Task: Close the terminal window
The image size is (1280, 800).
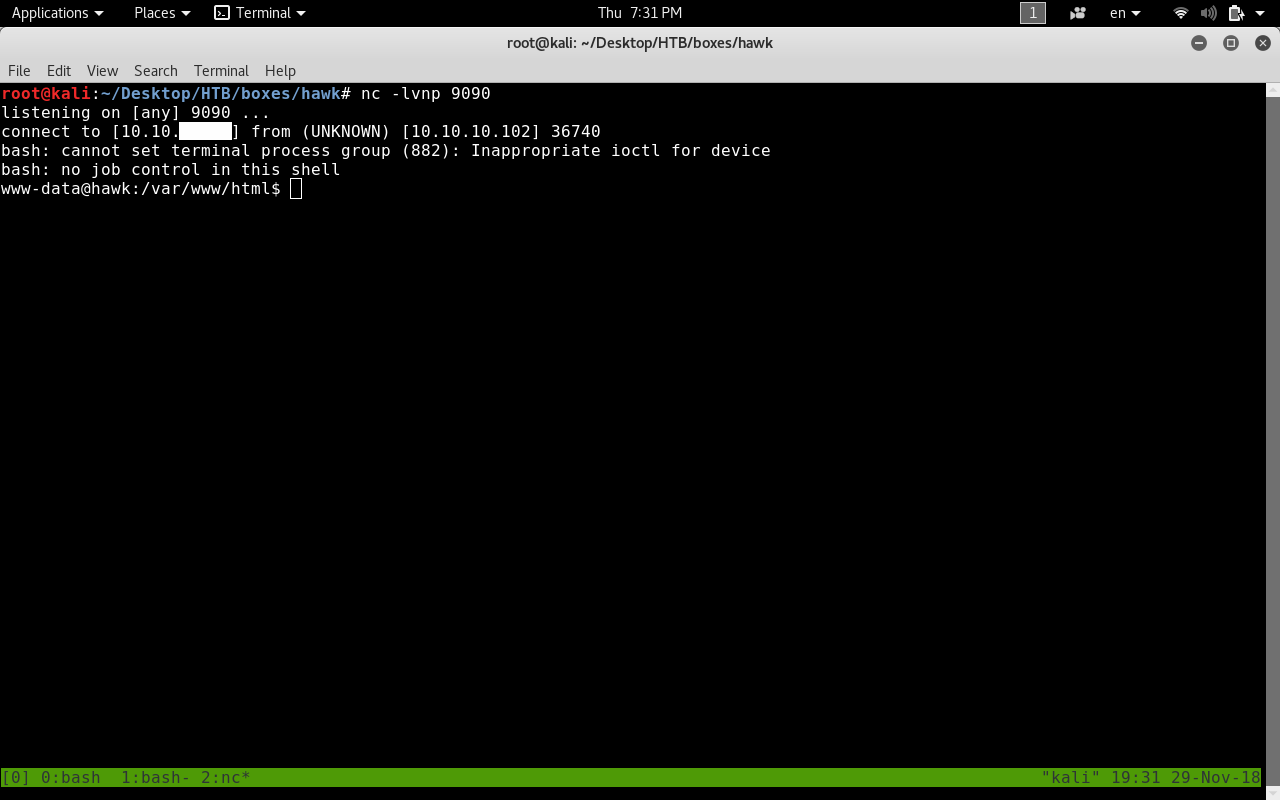Action: (1262, 43)
